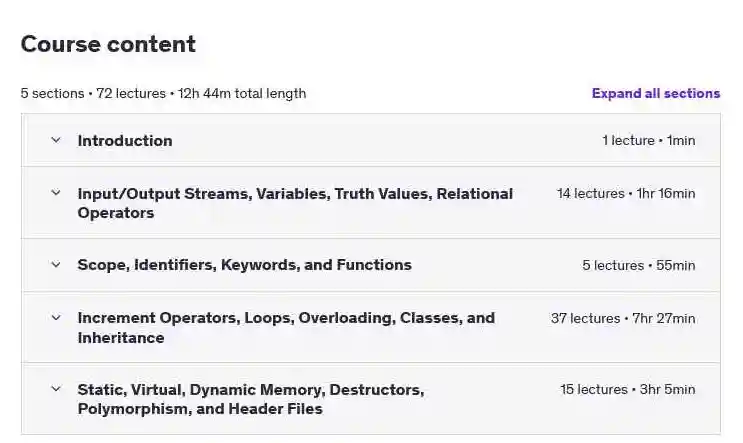The image size is (743, 443).
Task: Click the 14 lectures • 1hr 16min label
Action: (626, 193)
